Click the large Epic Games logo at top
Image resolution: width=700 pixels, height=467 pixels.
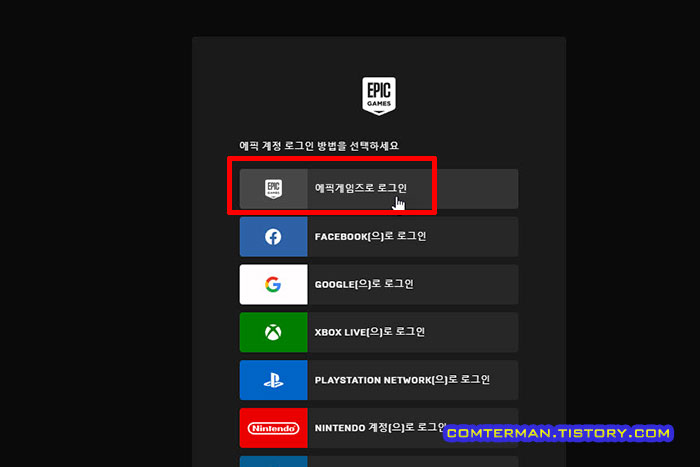click(379, 96)
